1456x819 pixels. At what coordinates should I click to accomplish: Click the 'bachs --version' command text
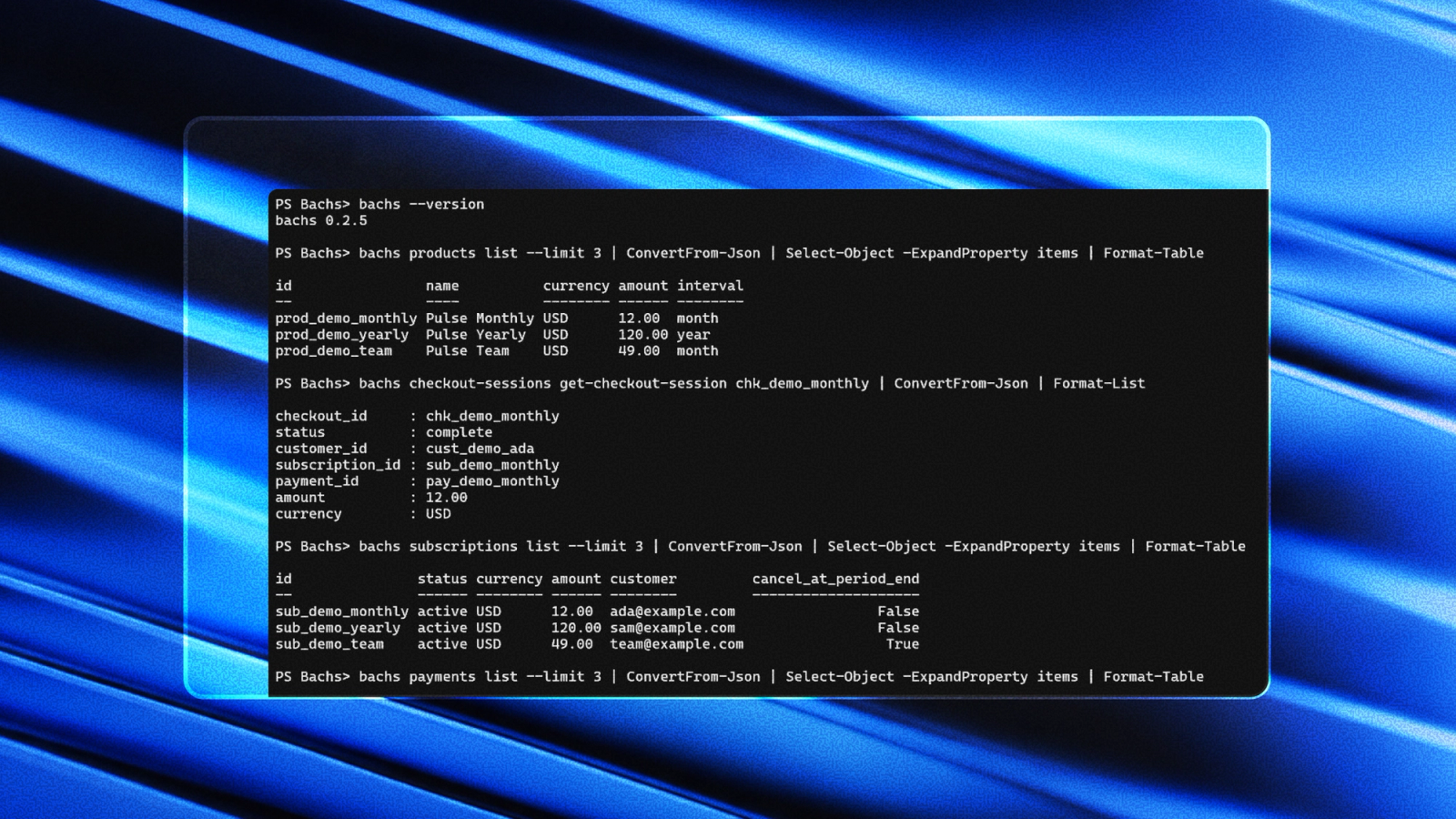pos(421,205)
